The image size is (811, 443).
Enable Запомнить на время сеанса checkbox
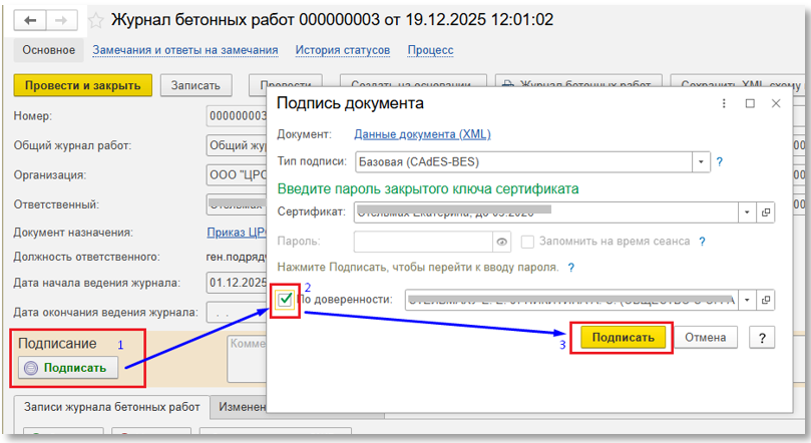coord(528,241)
